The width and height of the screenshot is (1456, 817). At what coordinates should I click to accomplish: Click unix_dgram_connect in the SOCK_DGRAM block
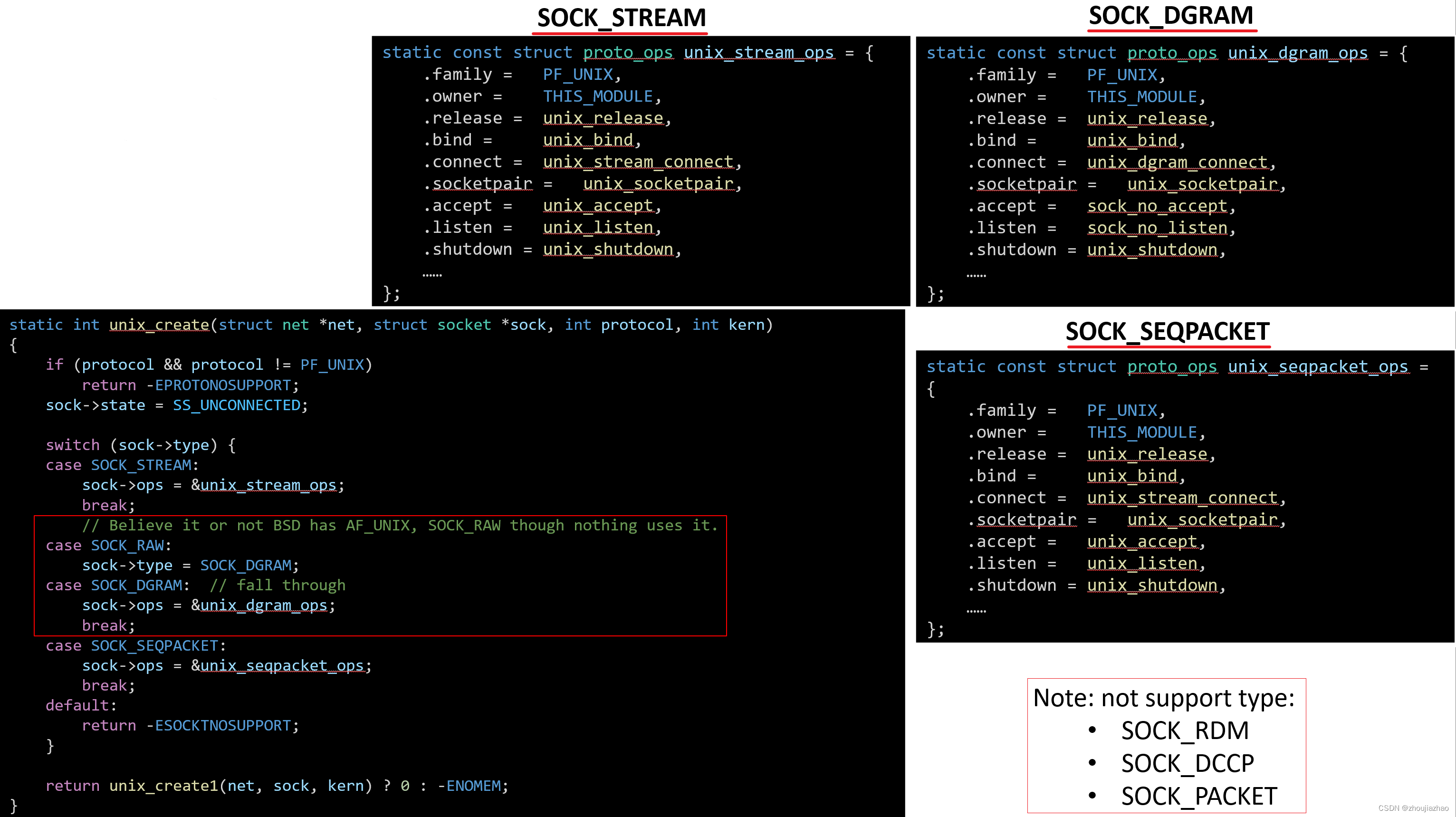pos(1178,162)
